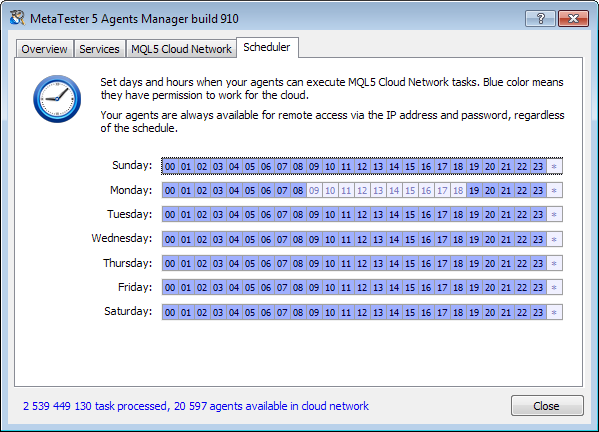Enable Monday hour 11

click(346, 191)
